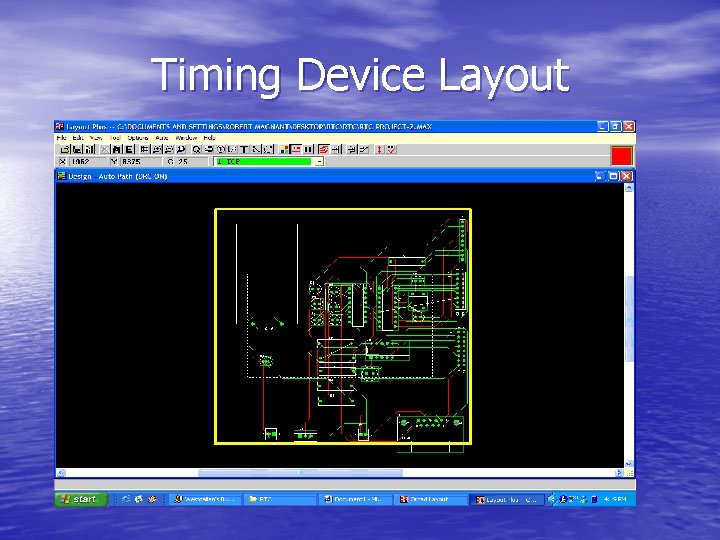The width and height of the screenshot is (720, 540).
Task: Select the Text 'T' tool icon
Action: 244,149
